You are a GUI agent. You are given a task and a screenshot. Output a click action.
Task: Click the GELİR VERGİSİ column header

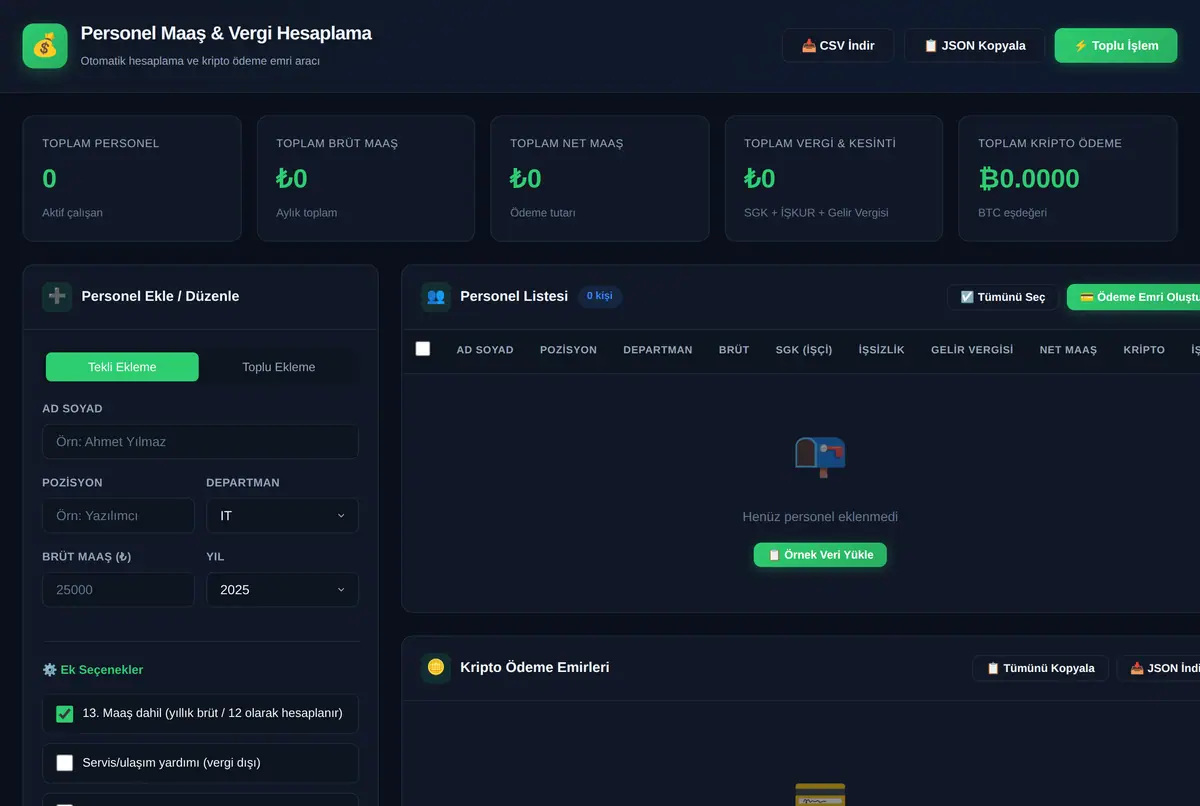click(x=972, y=350)
